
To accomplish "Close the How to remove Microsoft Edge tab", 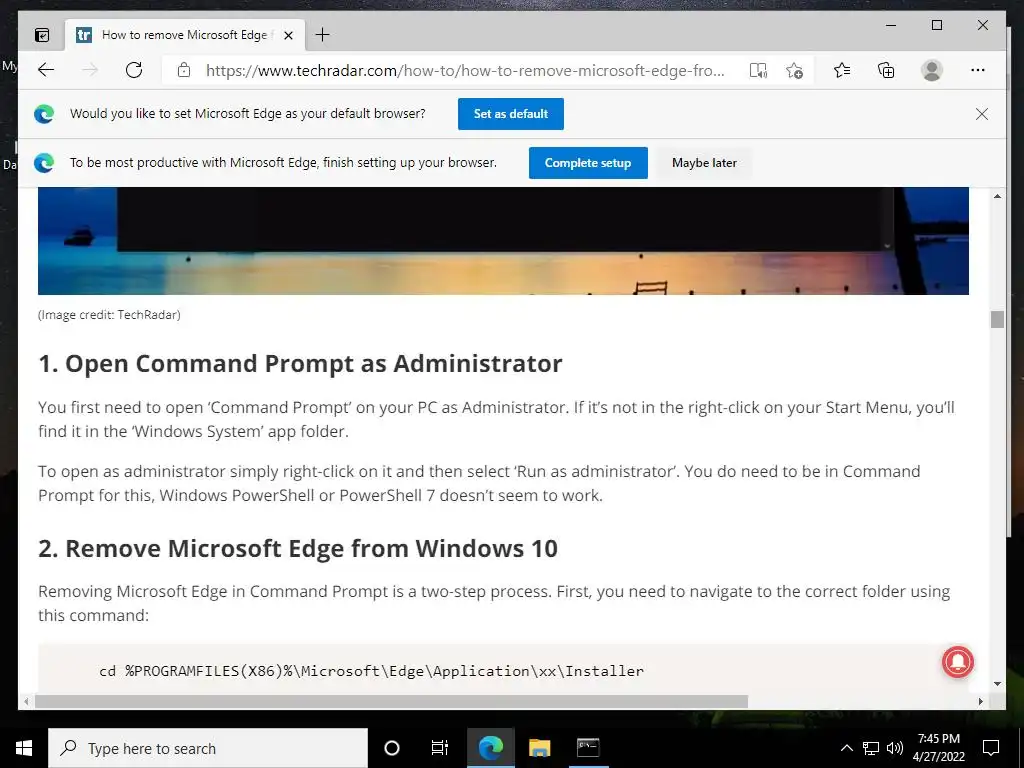I will pyautogui.click(x=288, y=35).
